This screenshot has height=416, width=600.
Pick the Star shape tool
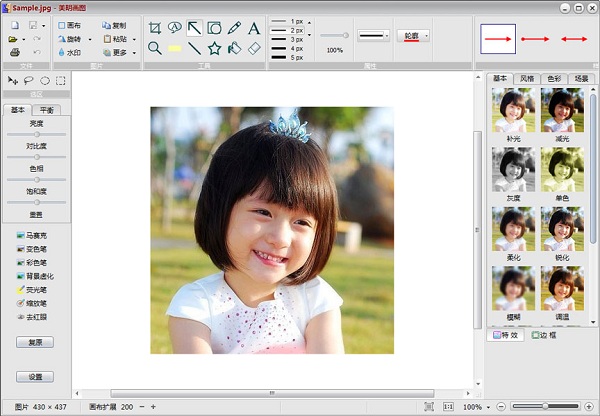214,48
